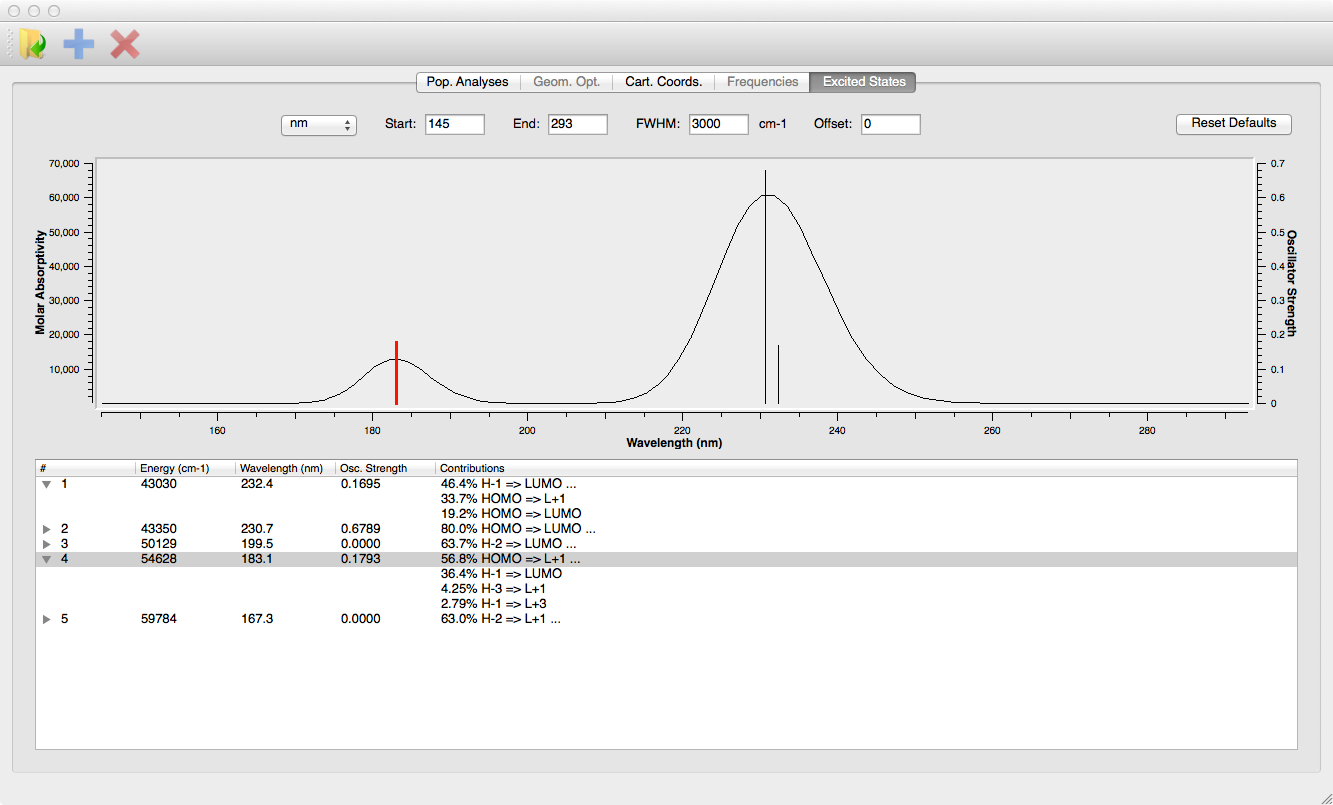
Task: Expand excited state 3 row
Action: point(46,544)
